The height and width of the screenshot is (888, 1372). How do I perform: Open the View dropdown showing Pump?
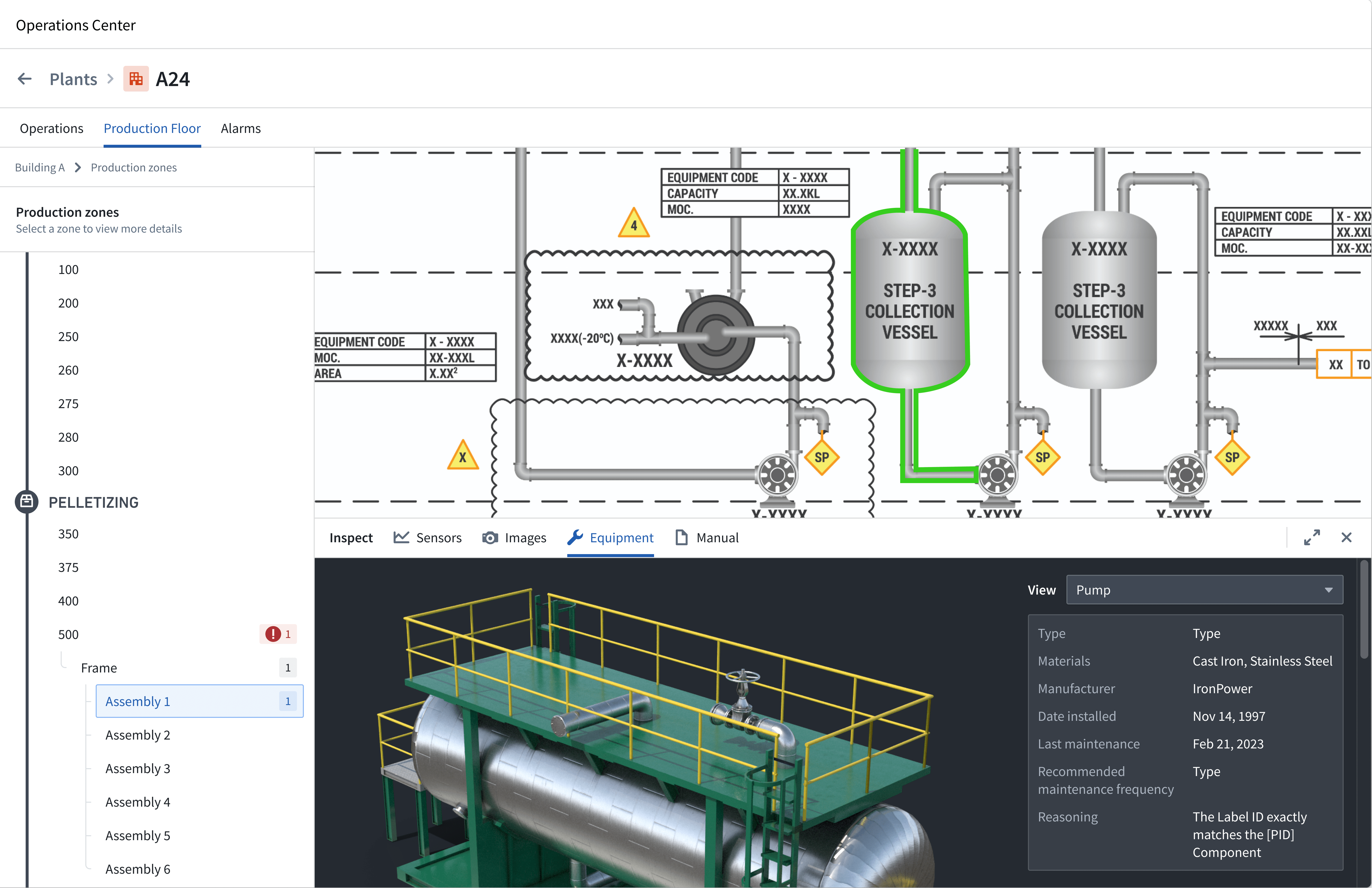point(1204,590)
